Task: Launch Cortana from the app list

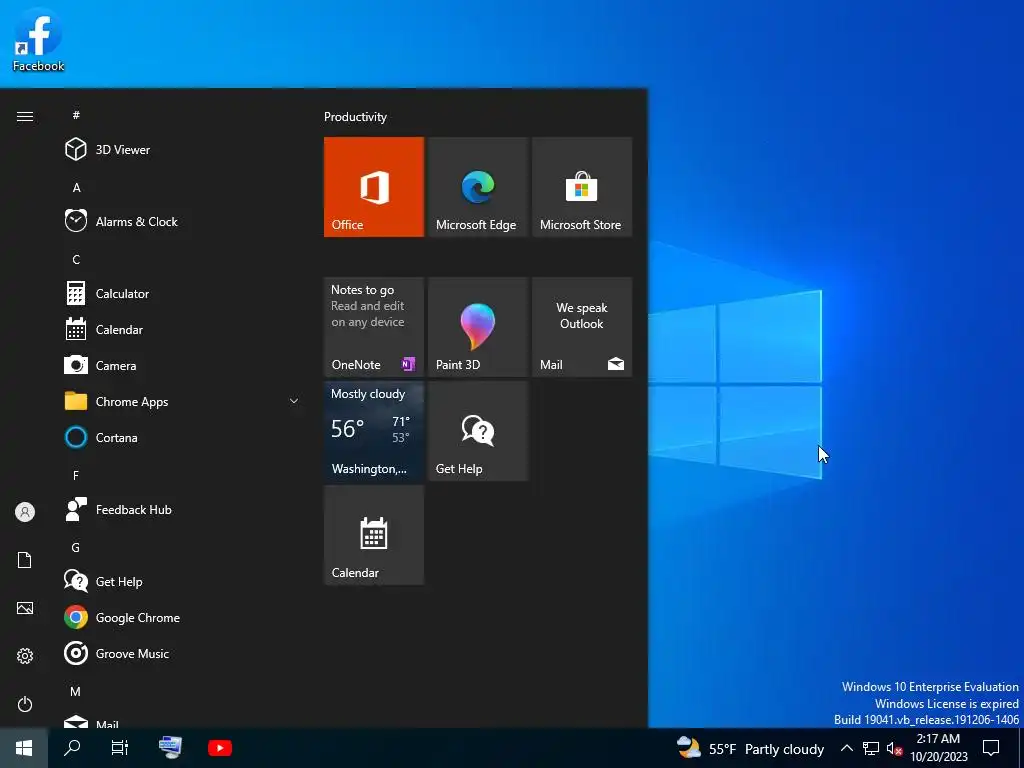Action: (x=182, y=437)
